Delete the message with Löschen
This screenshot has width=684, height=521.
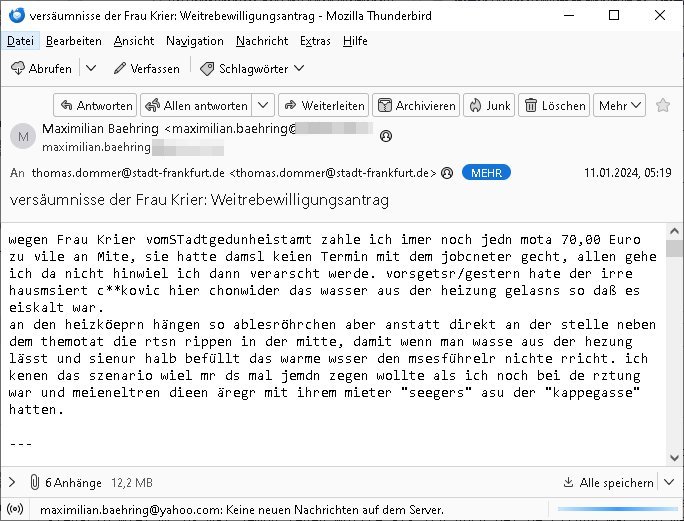pyautogui.click(x=554, y=105)
